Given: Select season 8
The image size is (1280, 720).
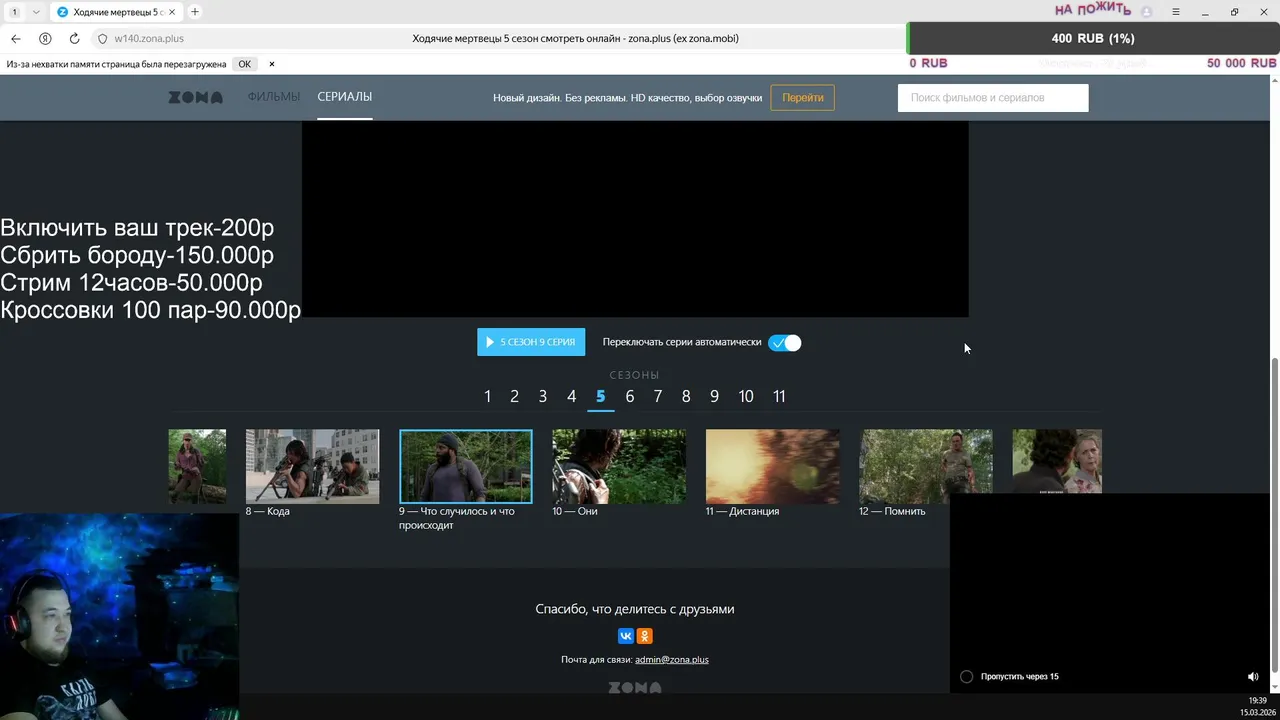Looking at the screenshot, I should (686, 396).
